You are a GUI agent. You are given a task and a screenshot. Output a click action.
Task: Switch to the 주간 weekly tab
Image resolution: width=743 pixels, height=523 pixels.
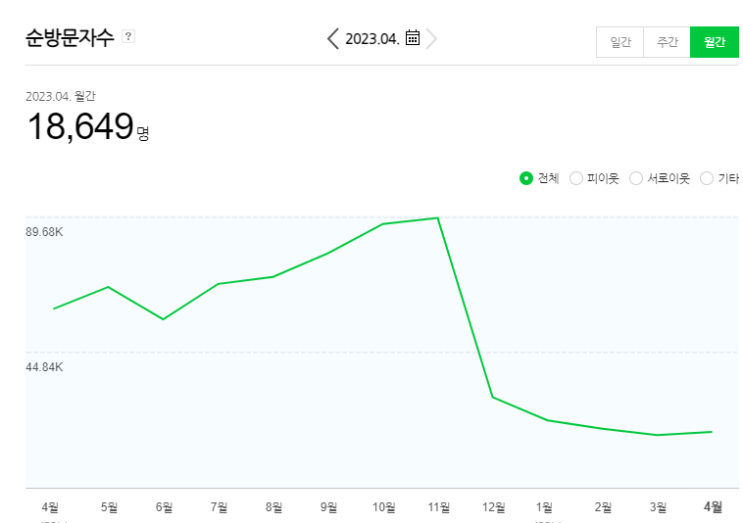667,42
